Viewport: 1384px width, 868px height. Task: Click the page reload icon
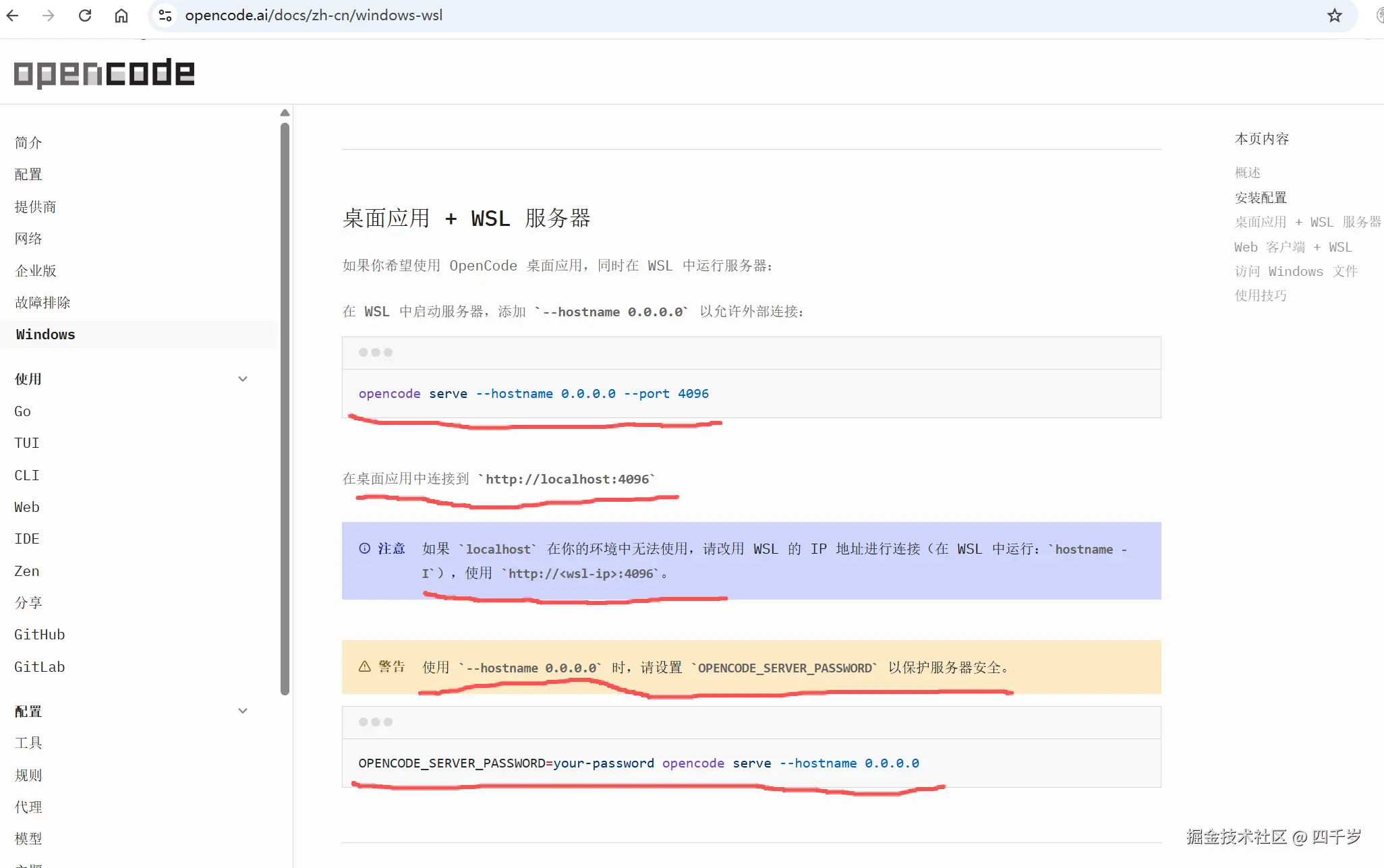pyautogui.click(x=85, y=15)
